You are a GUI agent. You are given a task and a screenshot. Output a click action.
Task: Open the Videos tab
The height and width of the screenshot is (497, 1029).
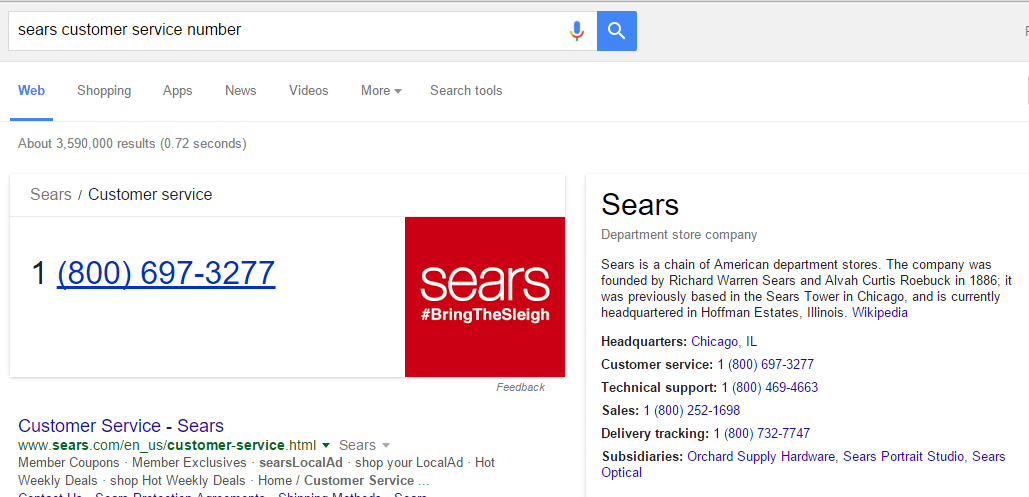point(308,91)
